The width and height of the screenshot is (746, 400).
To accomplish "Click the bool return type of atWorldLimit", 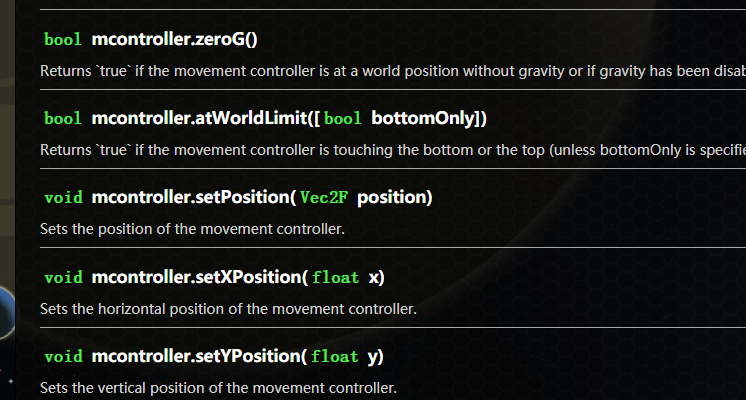I will tap(62, 119).
